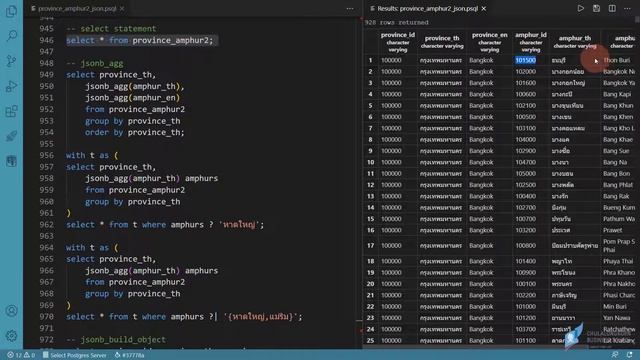Select the amphur_id cell 101600

tap(525, 83)
